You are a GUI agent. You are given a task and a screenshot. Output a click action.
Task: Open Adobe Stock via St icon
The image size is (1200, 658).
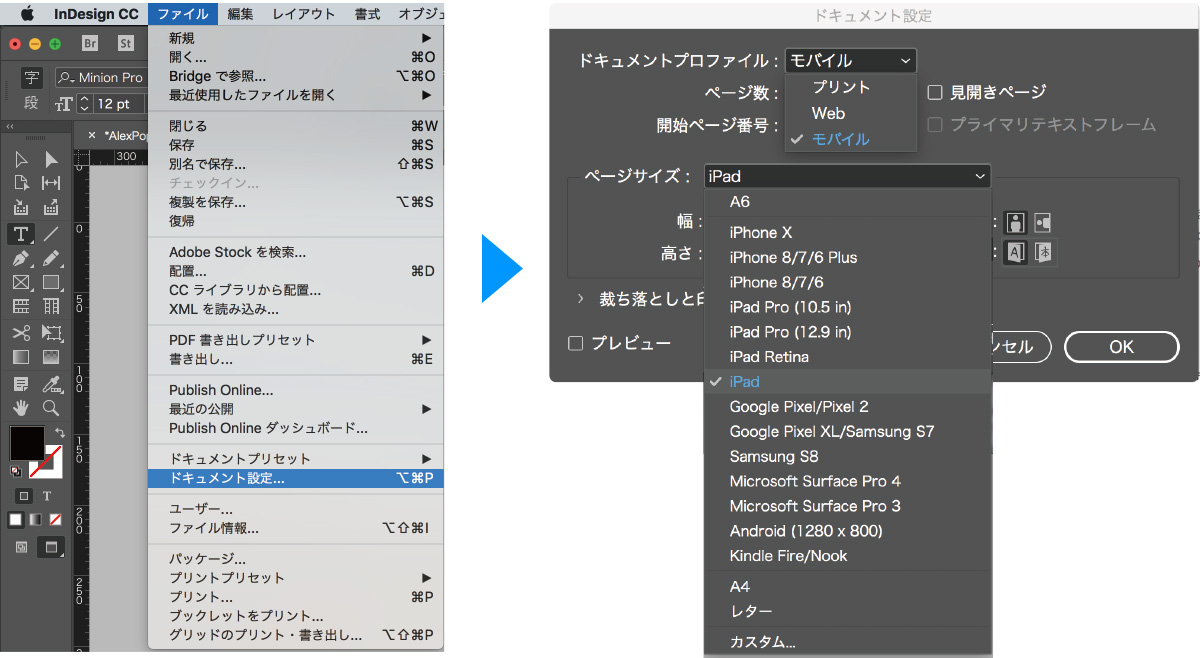click(x=125, y=44)
